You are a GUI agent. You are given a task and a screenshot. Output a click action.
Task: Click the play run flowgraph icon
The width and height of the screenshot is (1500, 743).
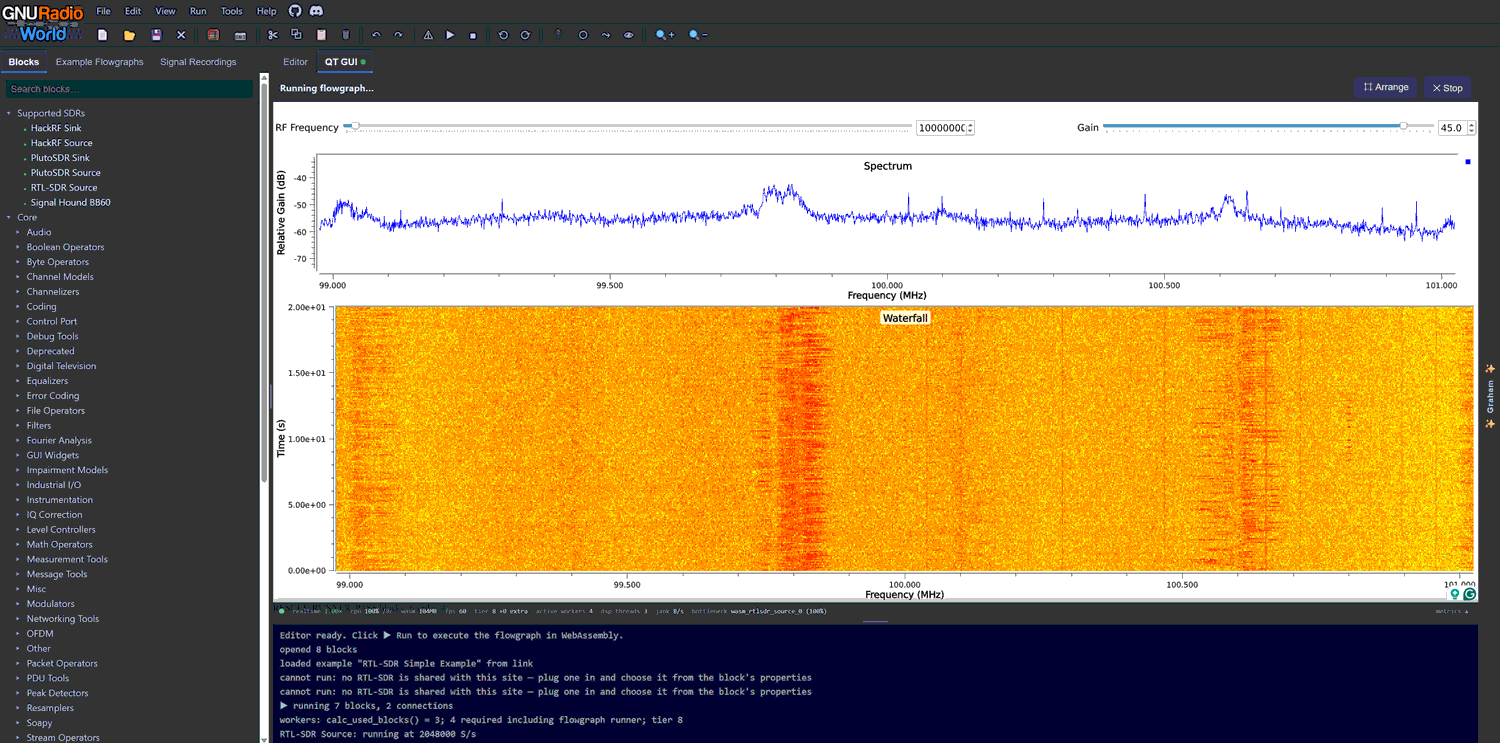click(450, 35)
